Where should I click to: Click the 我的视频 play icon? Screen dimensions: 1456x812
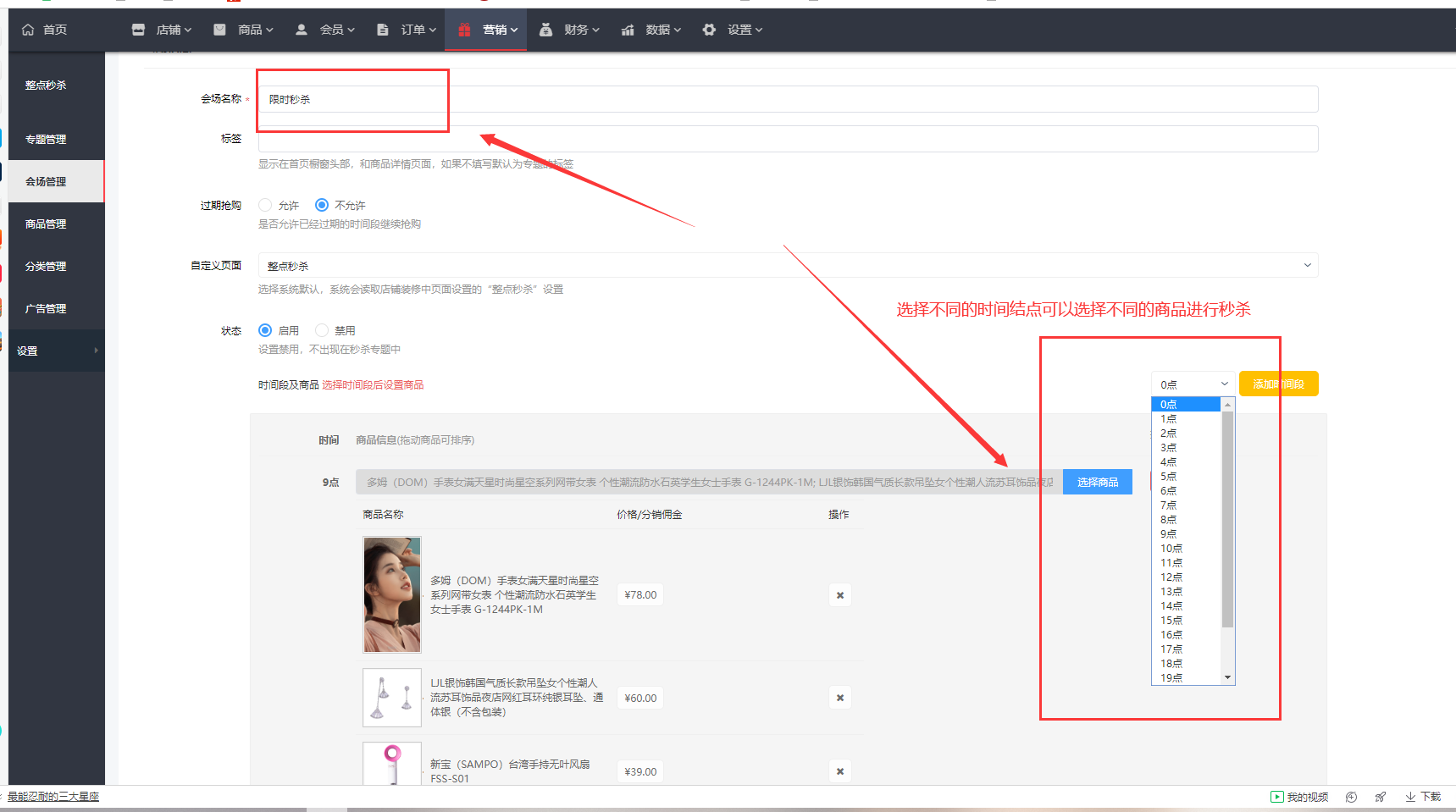pyautogui.click(x=1276, y=797)
